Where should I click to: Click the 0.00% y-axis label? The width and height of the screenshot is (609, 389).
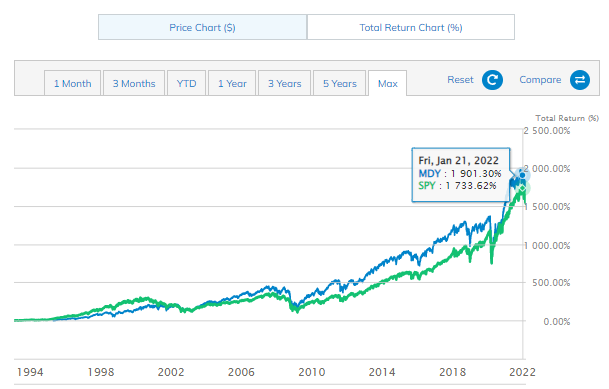coord(557,321)
